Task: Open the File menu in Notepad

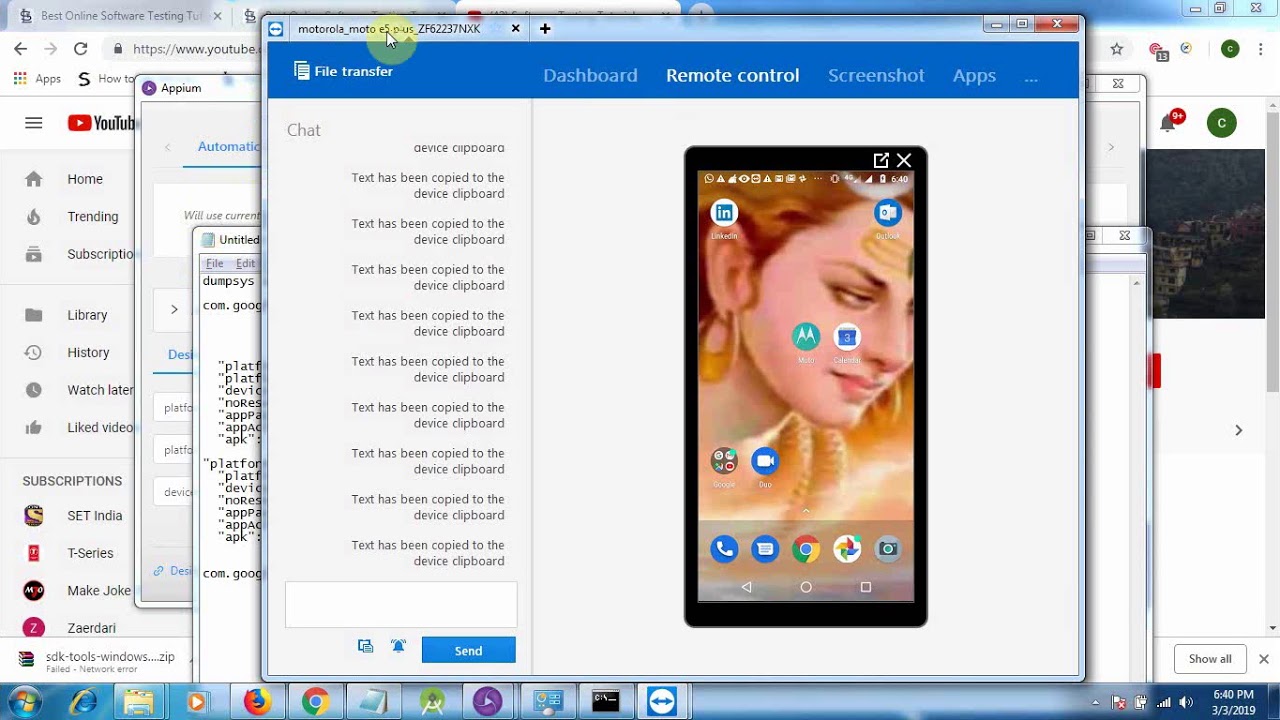Action: [x=214, y=264]
